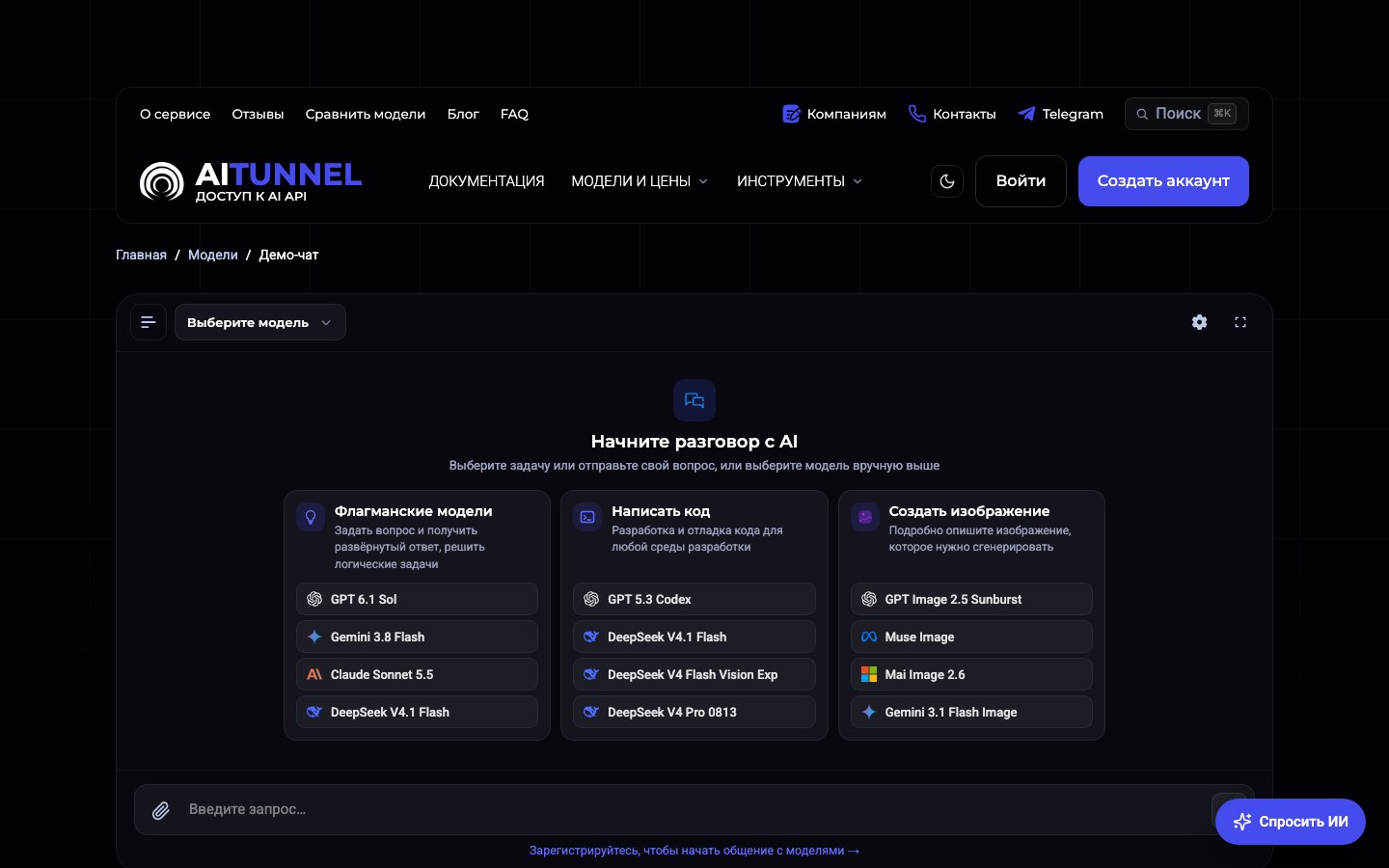1389x868 pixels.
Task: Go to Модели breadcrumb
Action: coord(213,255)
